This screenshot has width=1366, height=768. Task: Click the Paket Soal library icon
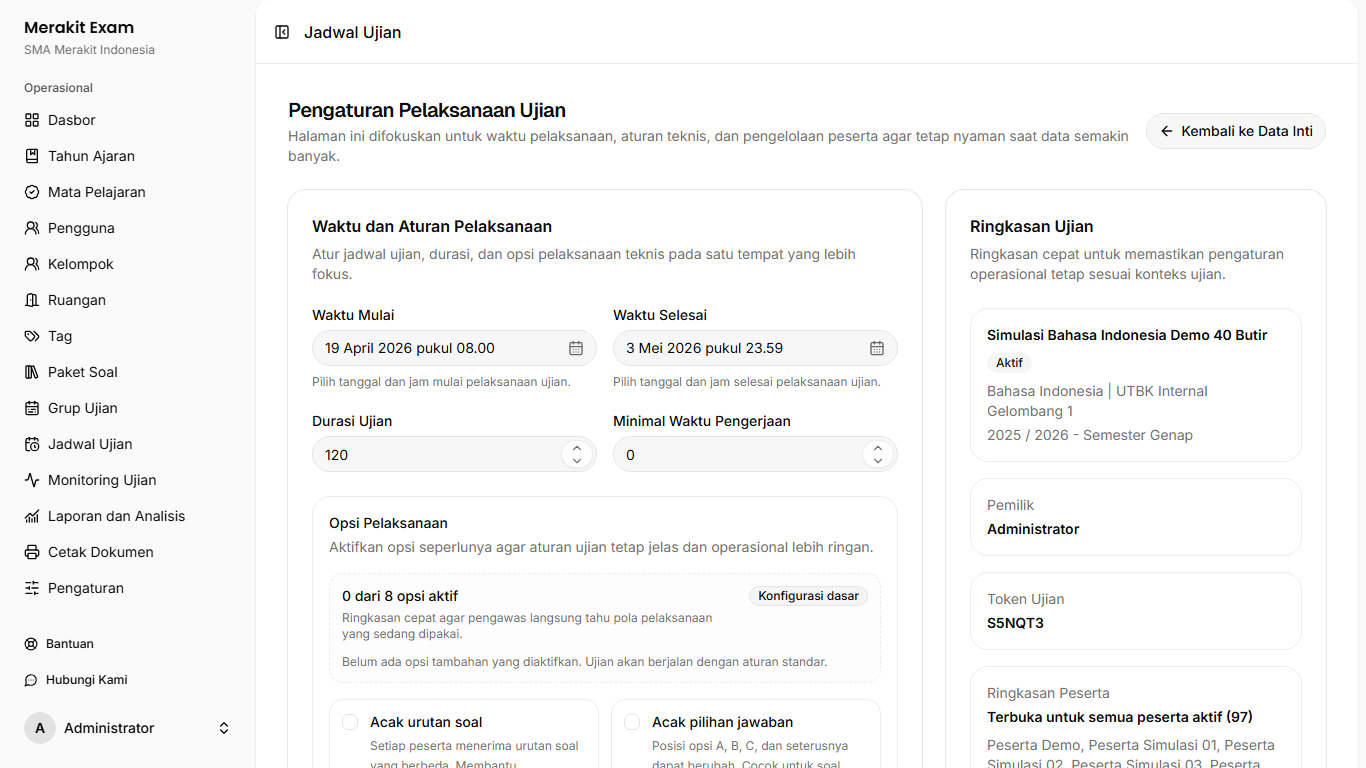32,372
